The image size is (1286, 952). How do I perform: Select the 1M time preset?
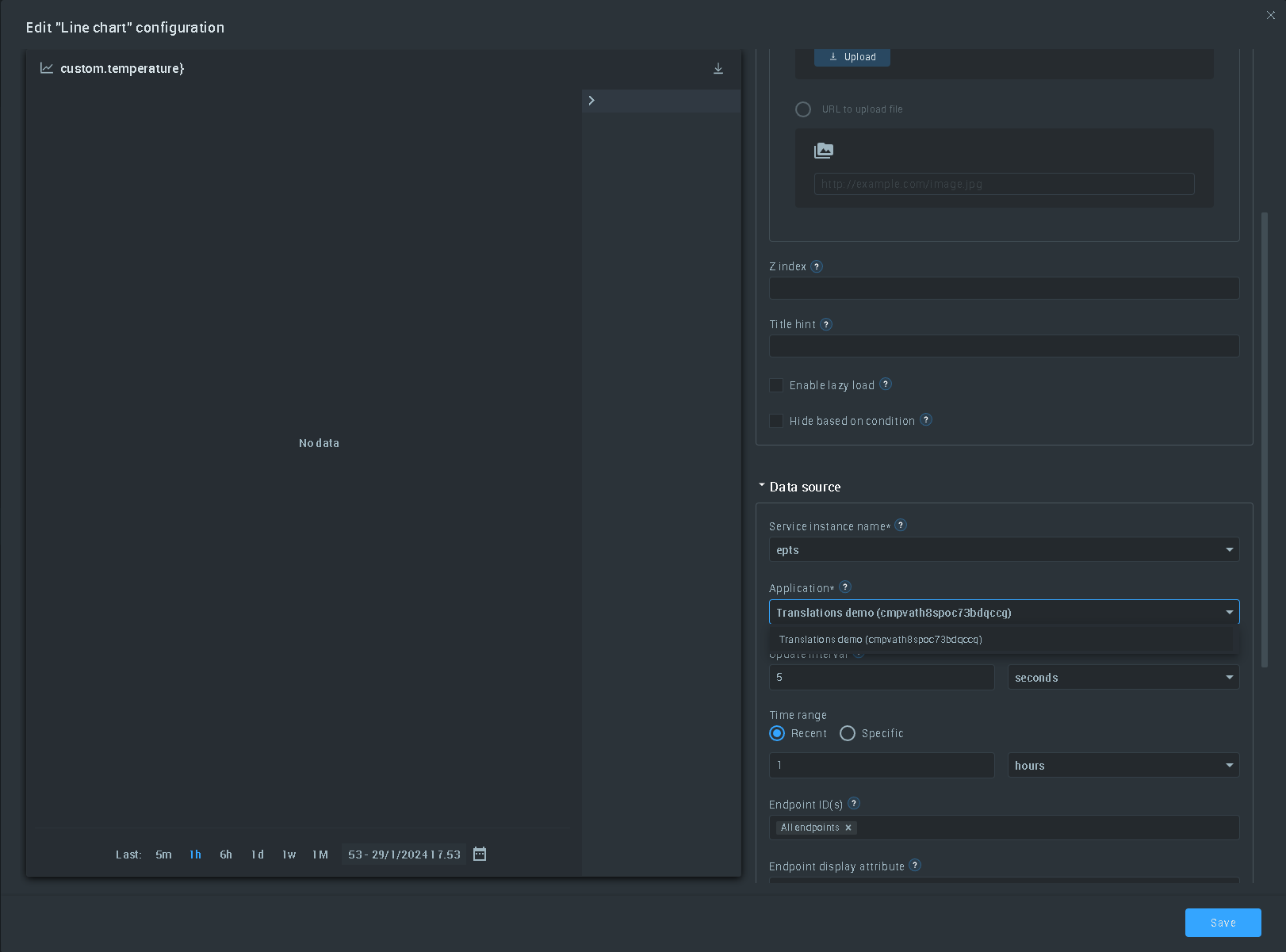point(320,855)
